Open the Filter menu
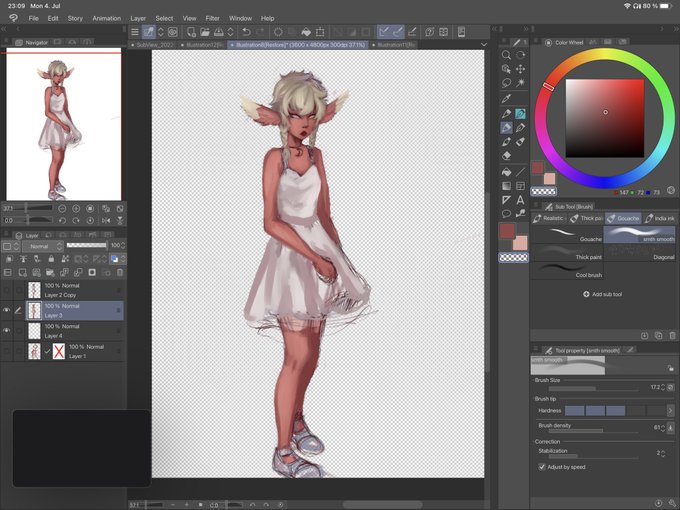Image resolution: width=680 pixels, height=510 pixels. pyautogui.click(x=213, y=18)
